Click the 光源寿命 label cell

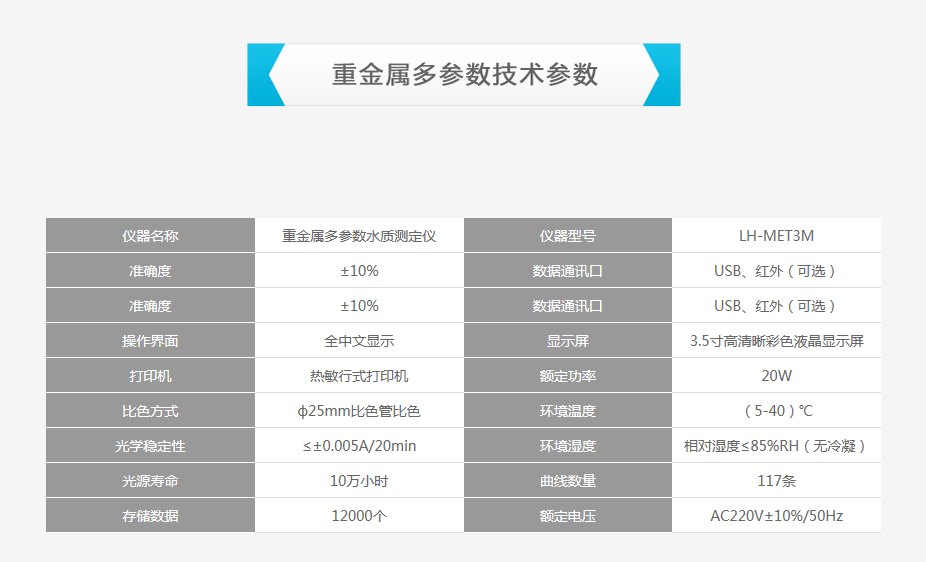pos(151,481)
